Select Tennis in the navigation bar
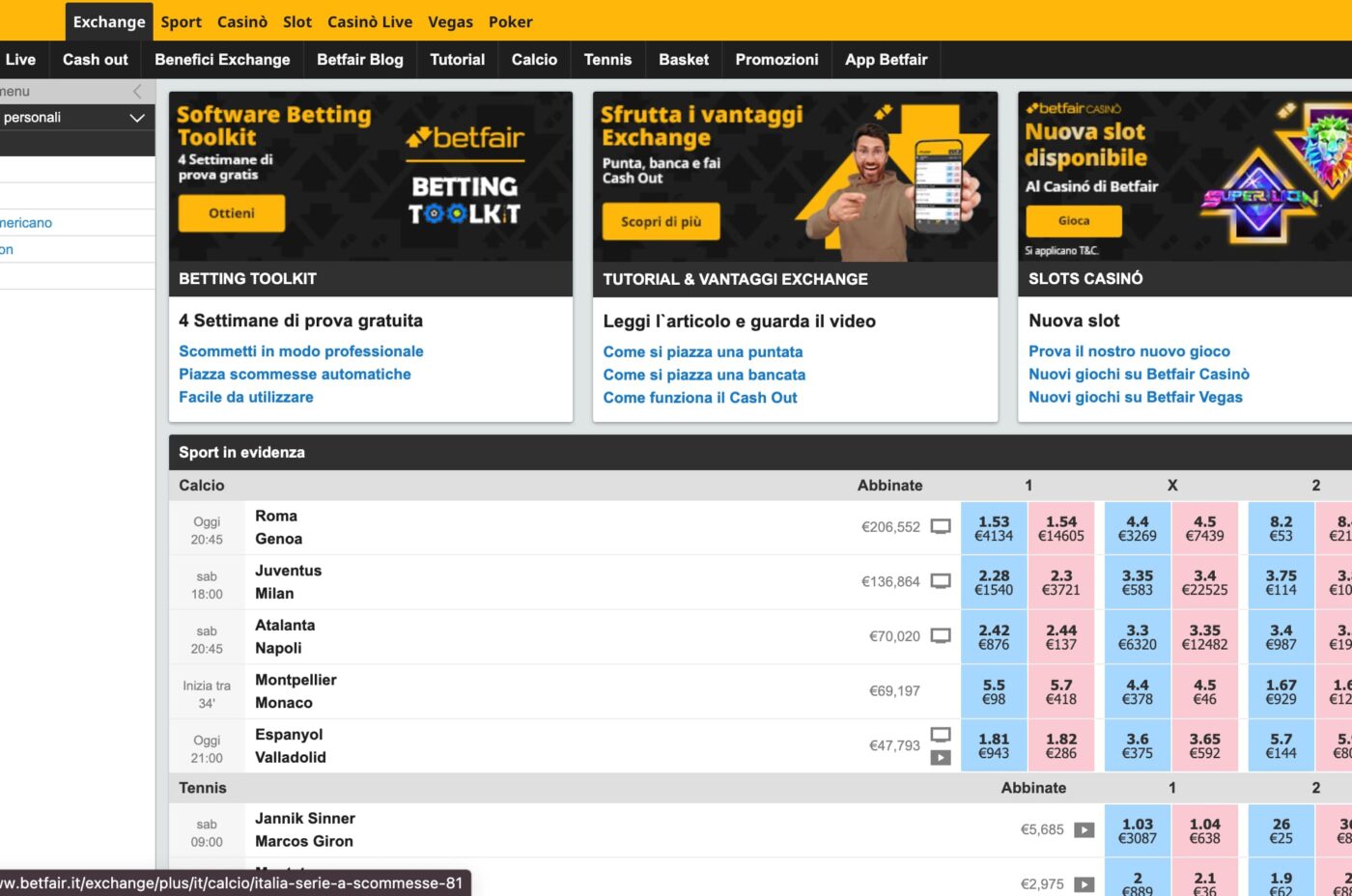This screenshot has width=1352, height=896. (607, 59)
